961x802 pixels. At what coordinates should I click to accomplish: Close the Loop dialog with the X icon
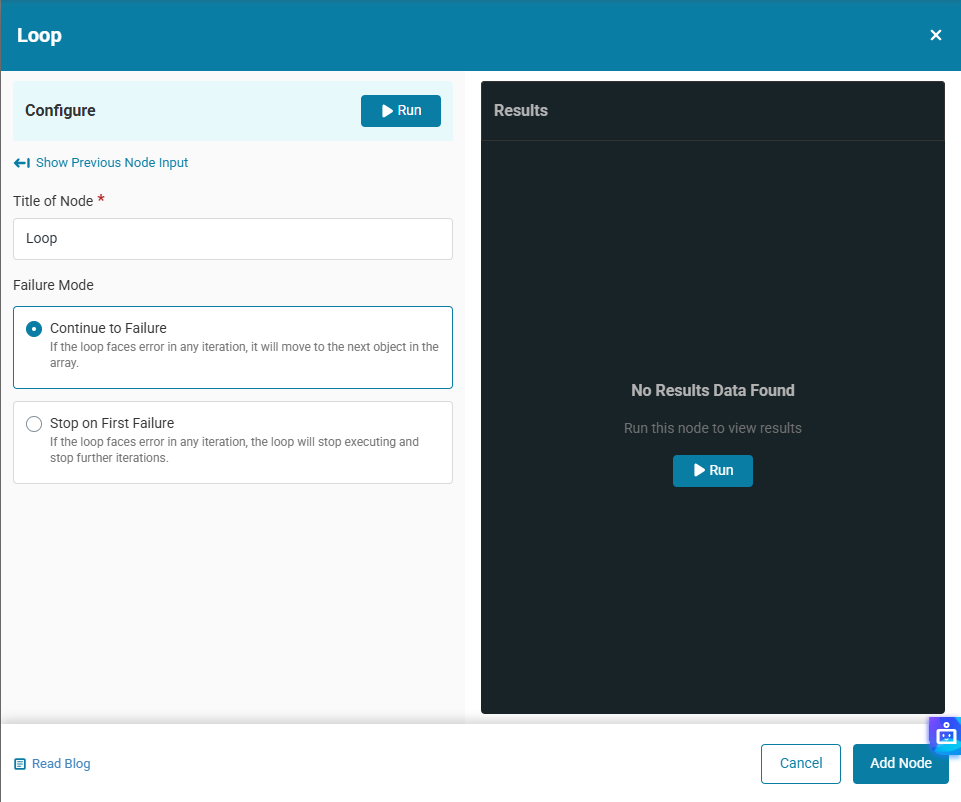pyautogui.click(x=936, y=35)
